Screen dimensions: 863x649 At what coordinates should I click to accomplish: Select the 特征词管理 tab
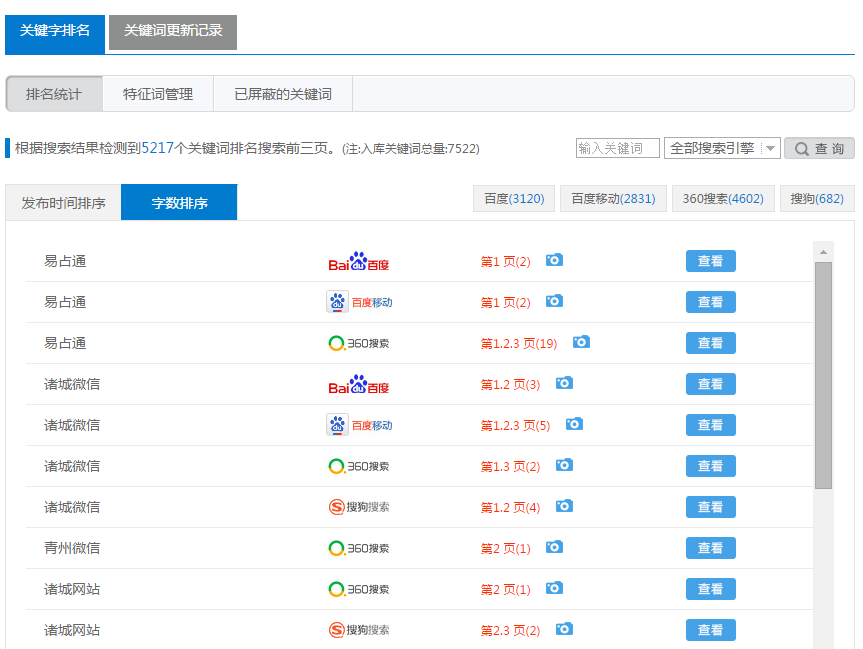[158, 94]
